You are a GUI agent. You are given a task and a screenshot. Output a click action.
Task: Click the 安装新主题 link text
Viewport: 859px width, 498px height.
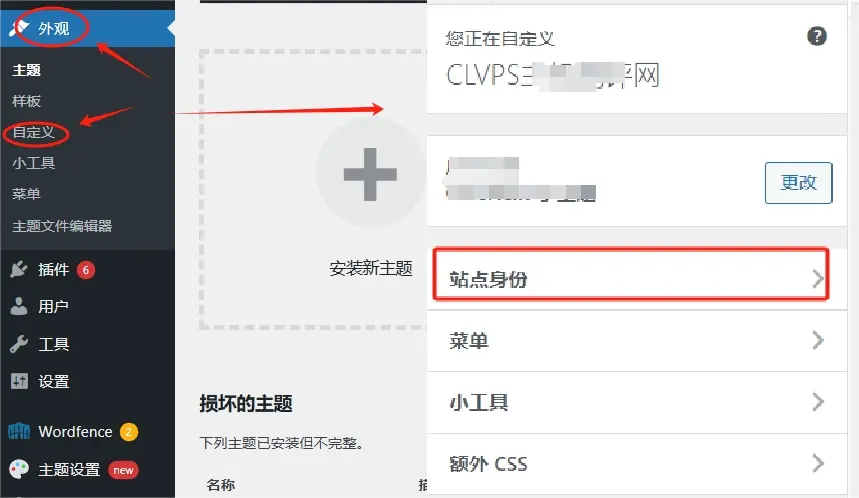coord(371,268)
